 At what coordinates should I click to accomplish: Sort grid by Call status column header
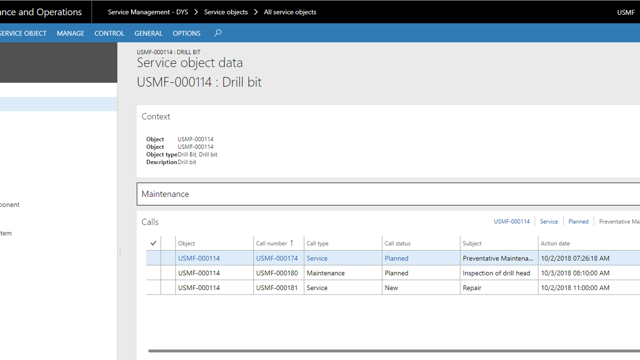click(397, 243)
